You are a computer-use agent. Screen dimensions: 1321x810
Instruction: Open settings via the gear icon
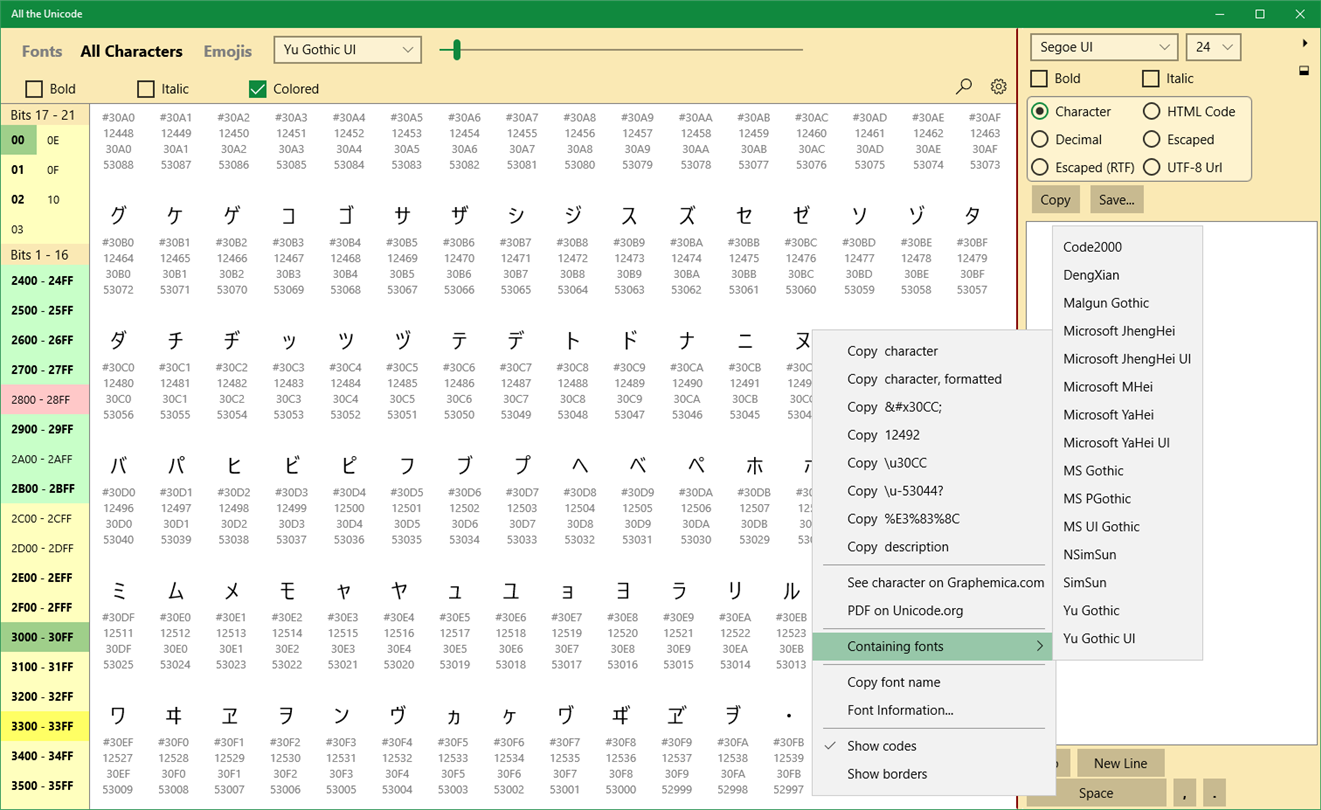(x=998, y=87)
